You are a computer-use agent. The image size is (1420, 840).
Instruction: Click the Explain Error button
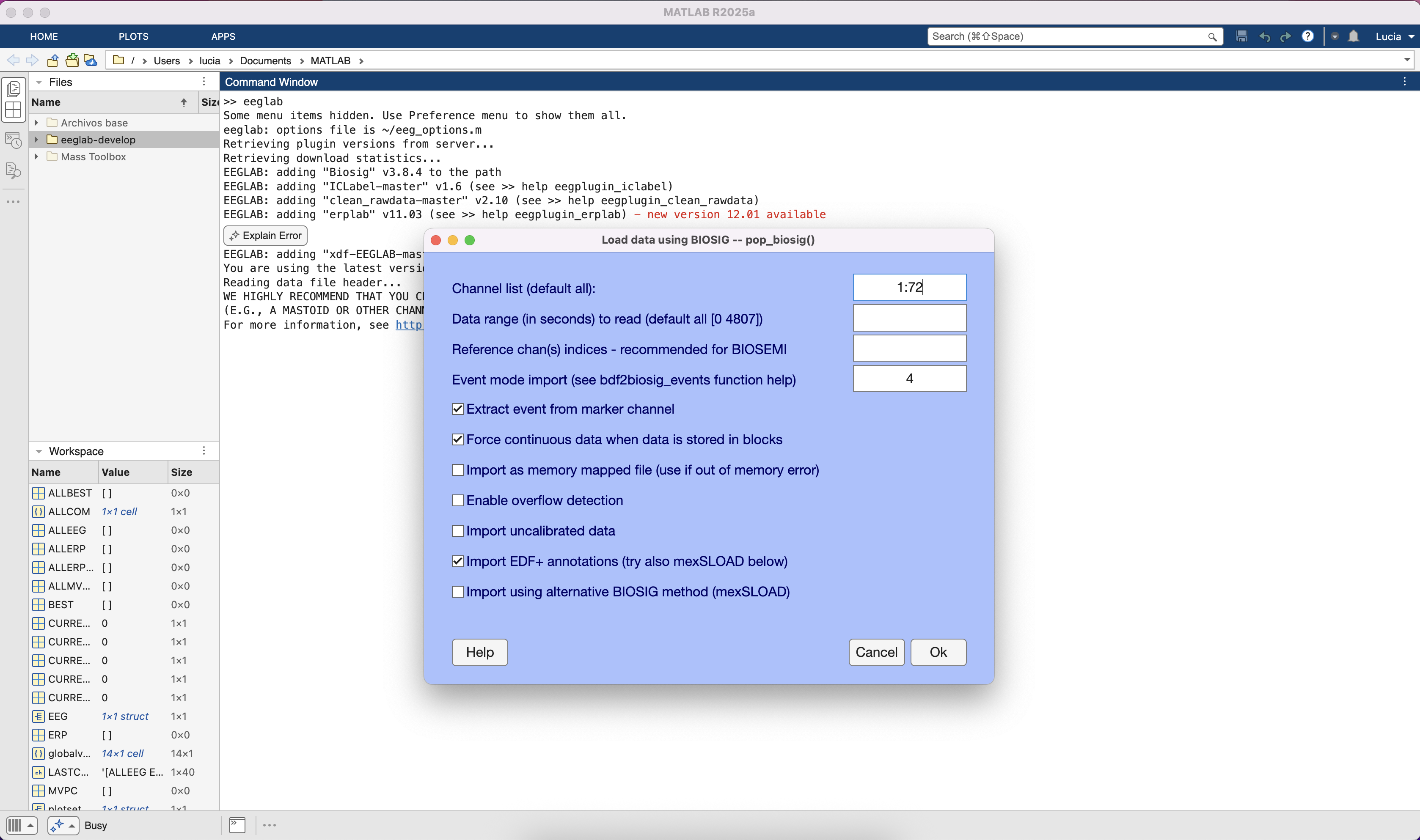266,236
